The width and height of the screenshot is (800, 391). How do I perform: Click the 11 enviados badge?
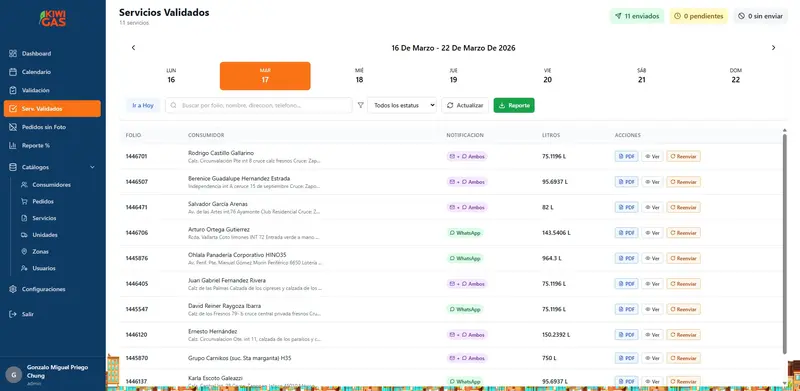637,16
